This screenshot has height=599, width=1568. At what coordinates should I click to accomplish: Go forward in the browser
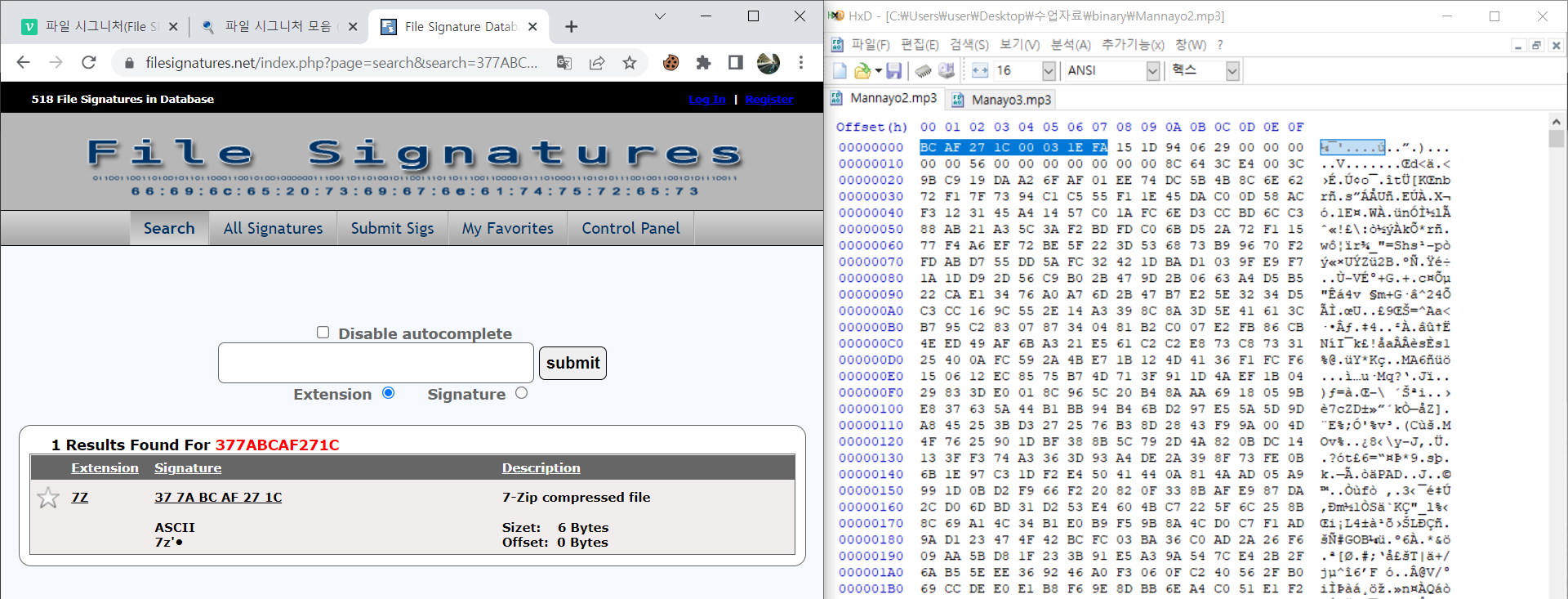[56, 63]
